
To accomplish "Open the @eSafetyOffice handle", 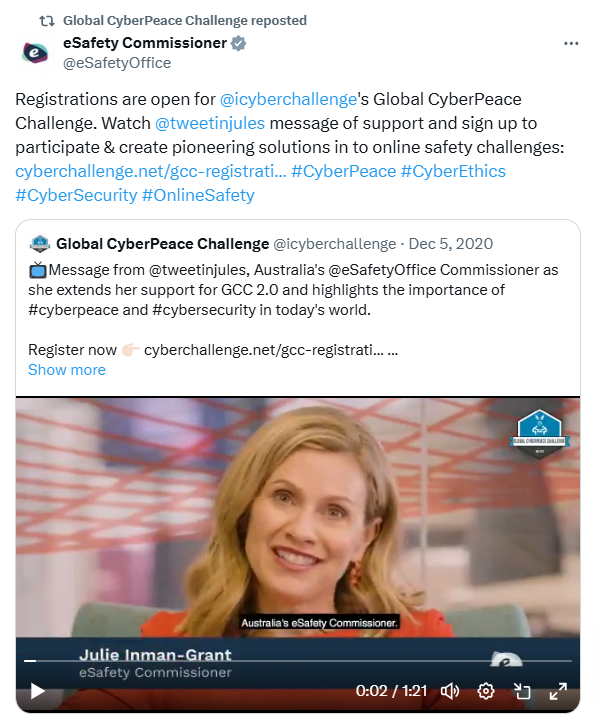I will 117,63.
